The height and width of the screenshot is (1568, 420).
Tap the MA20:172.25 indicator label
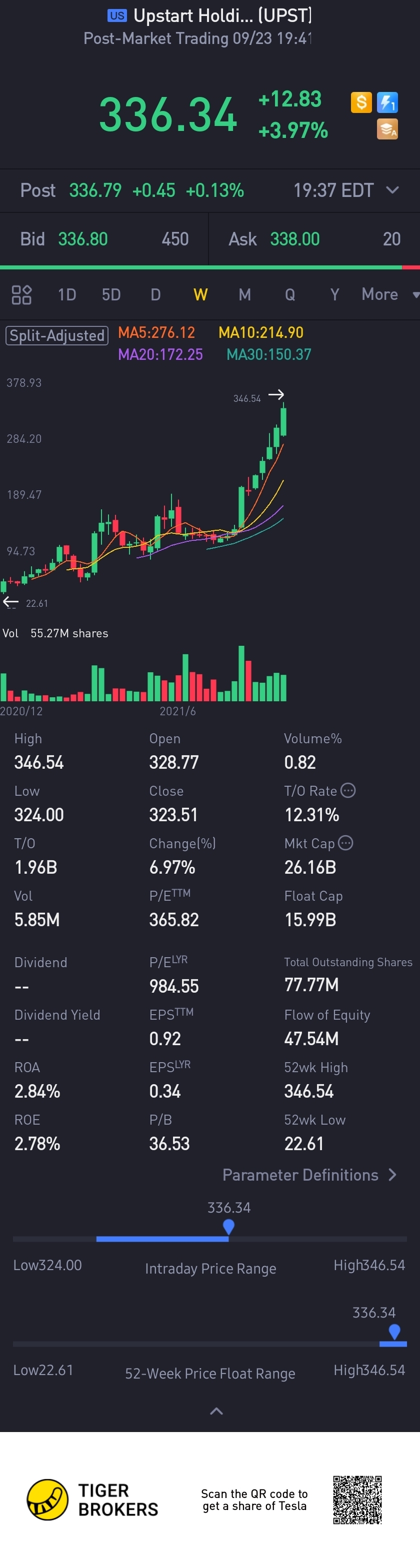click(x=160, y=354)
